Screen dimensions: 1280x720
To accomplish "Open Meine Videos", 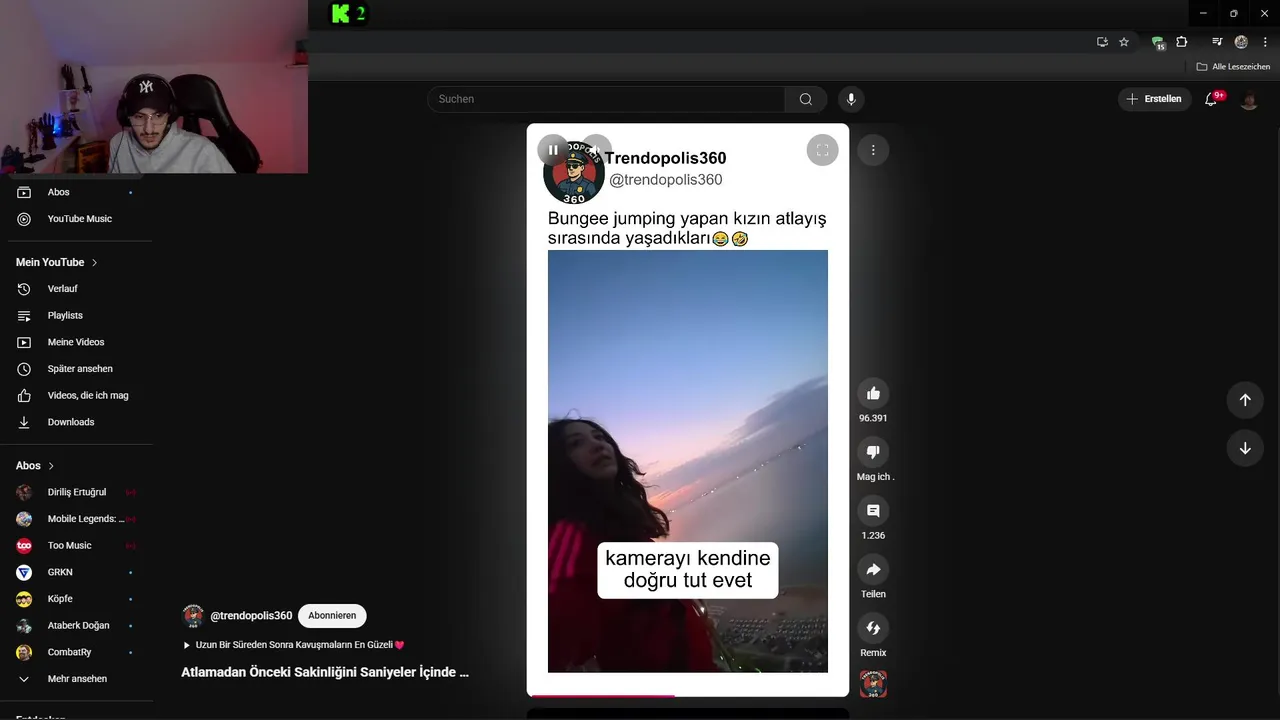I will coord(76,342).
